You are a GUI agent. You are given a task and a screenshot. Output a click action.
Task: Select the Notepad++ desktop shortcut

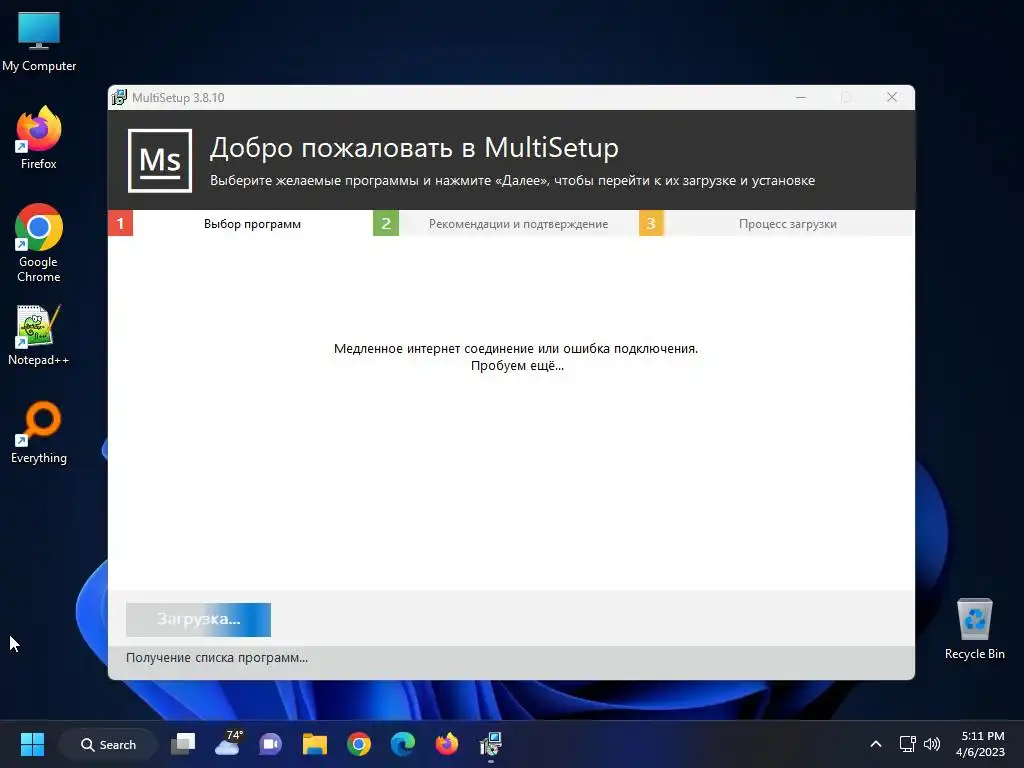[39, 335]
